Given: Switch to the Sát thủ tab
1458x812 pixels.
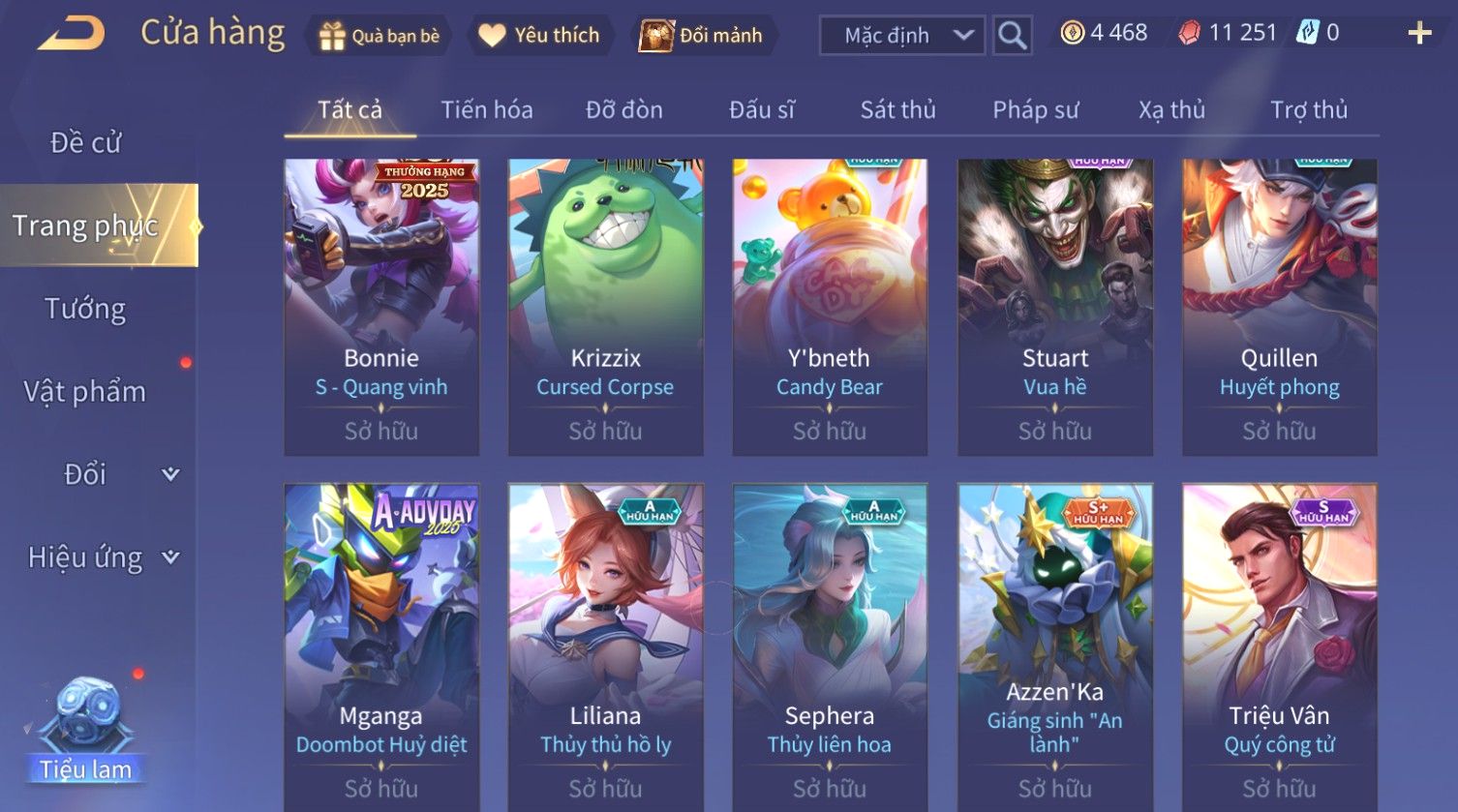Looking at the screenshot, I should (x=897, y=109).
